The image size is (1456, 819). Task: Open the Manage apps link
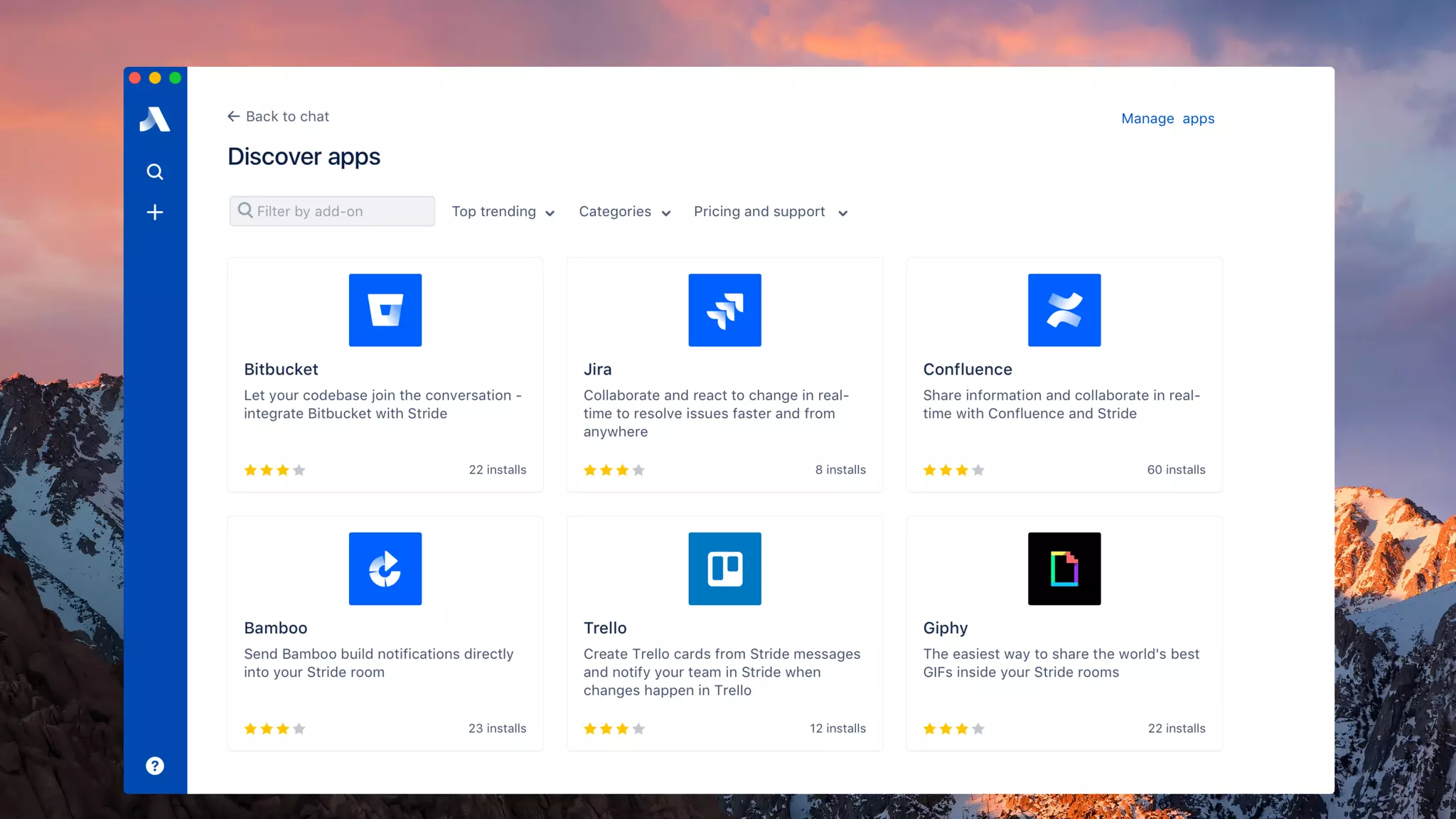(x=1167, y=119)
